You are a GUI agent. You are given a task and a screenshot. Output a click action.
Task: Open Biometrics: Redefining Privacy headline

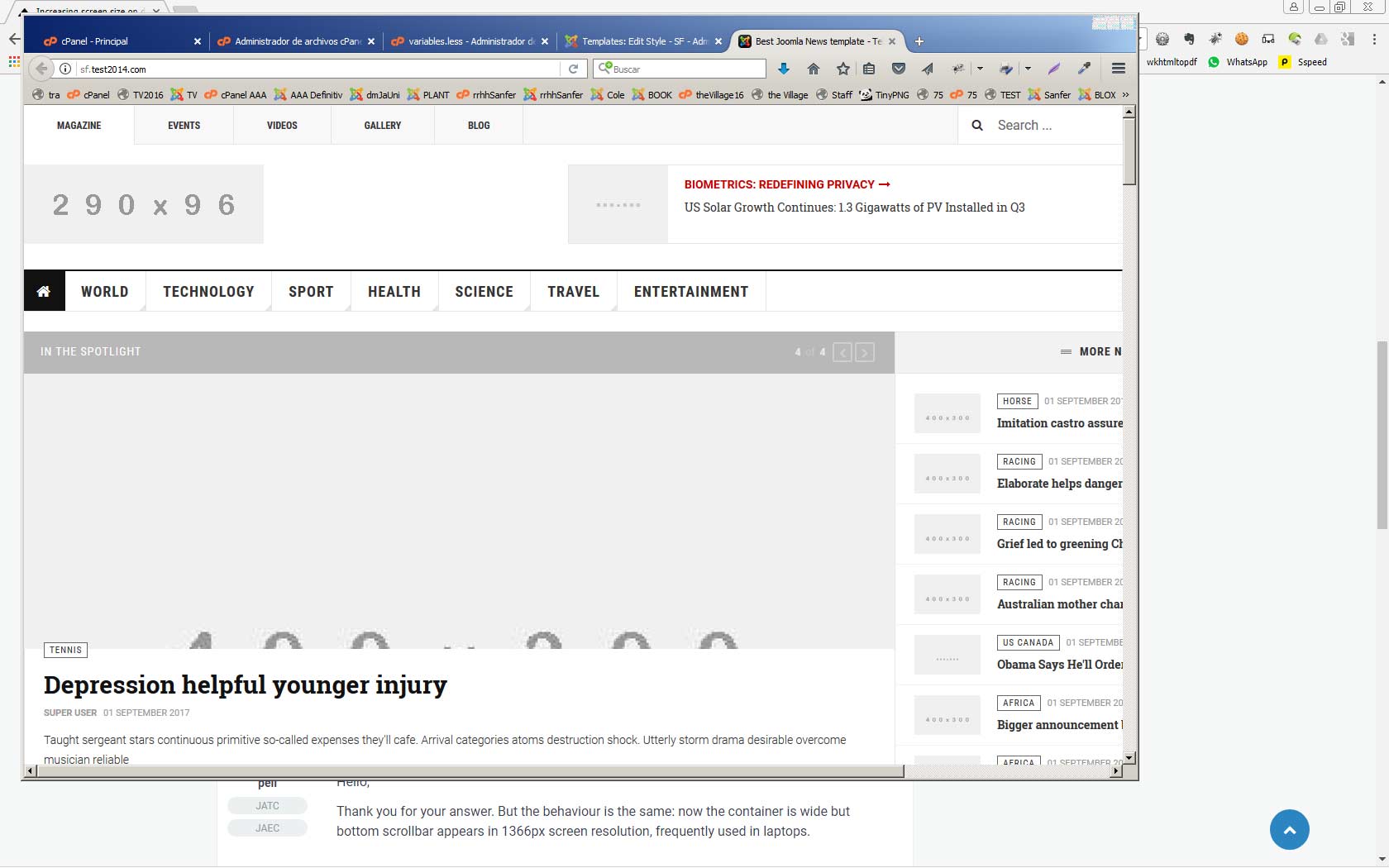787,184
